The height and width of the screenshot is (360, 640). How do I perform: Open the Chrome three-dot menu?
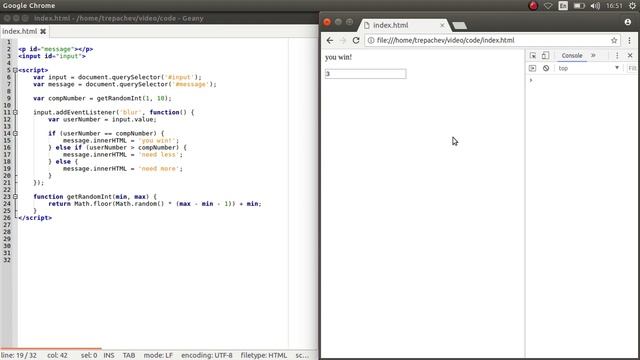click(x=629, y=40)
